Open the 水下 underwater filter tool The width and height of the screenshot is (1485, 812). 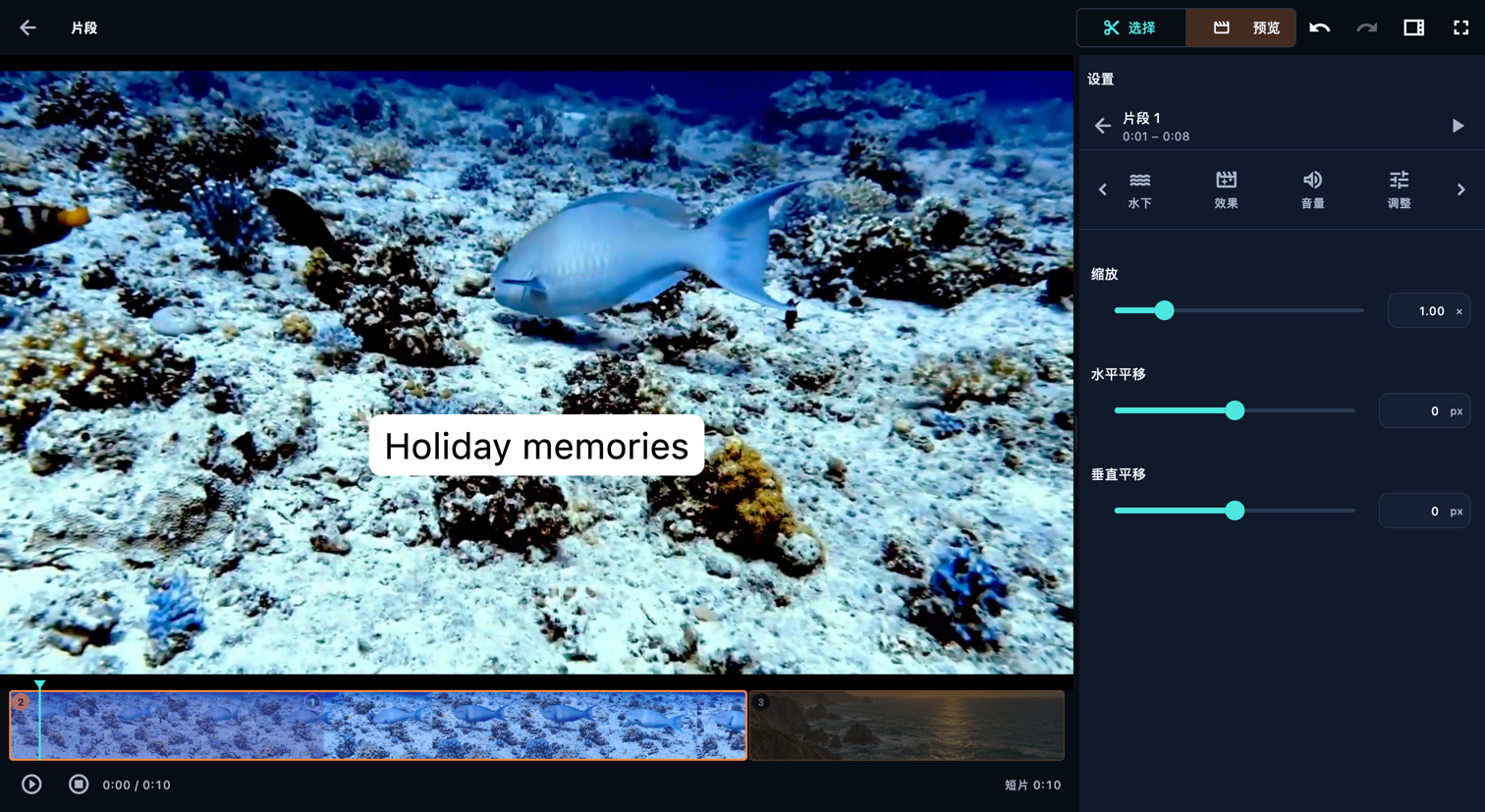(x=1139, y=189)
